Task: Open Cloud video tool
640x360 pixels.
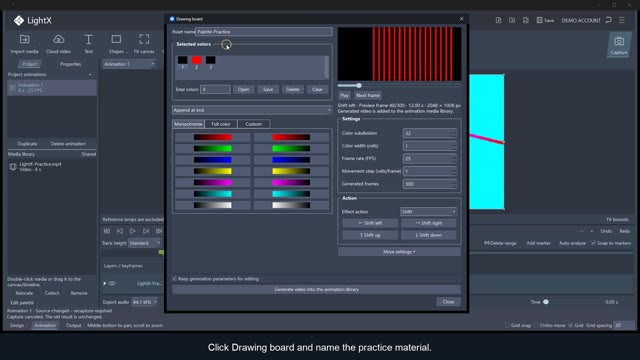Action: click(x=58, y=44)
